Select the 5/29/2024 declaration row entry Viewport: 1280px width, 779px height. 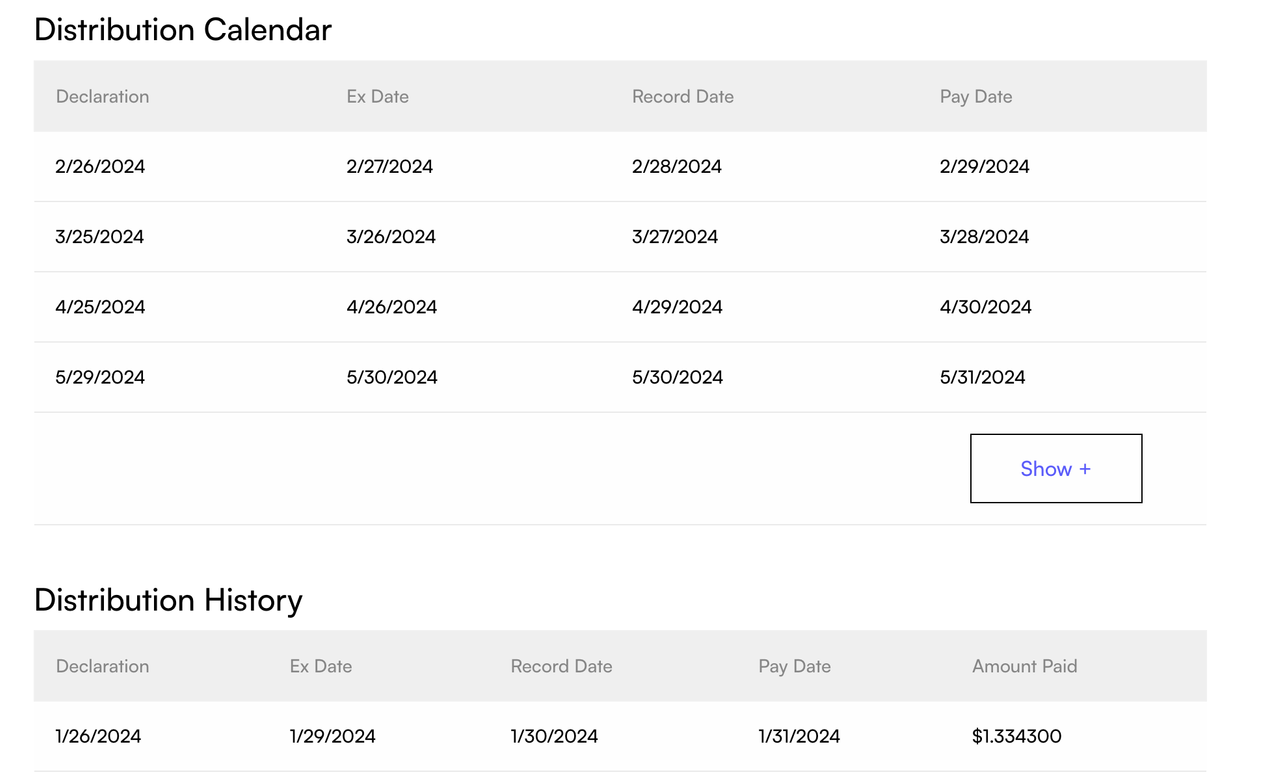pos(100,377)
